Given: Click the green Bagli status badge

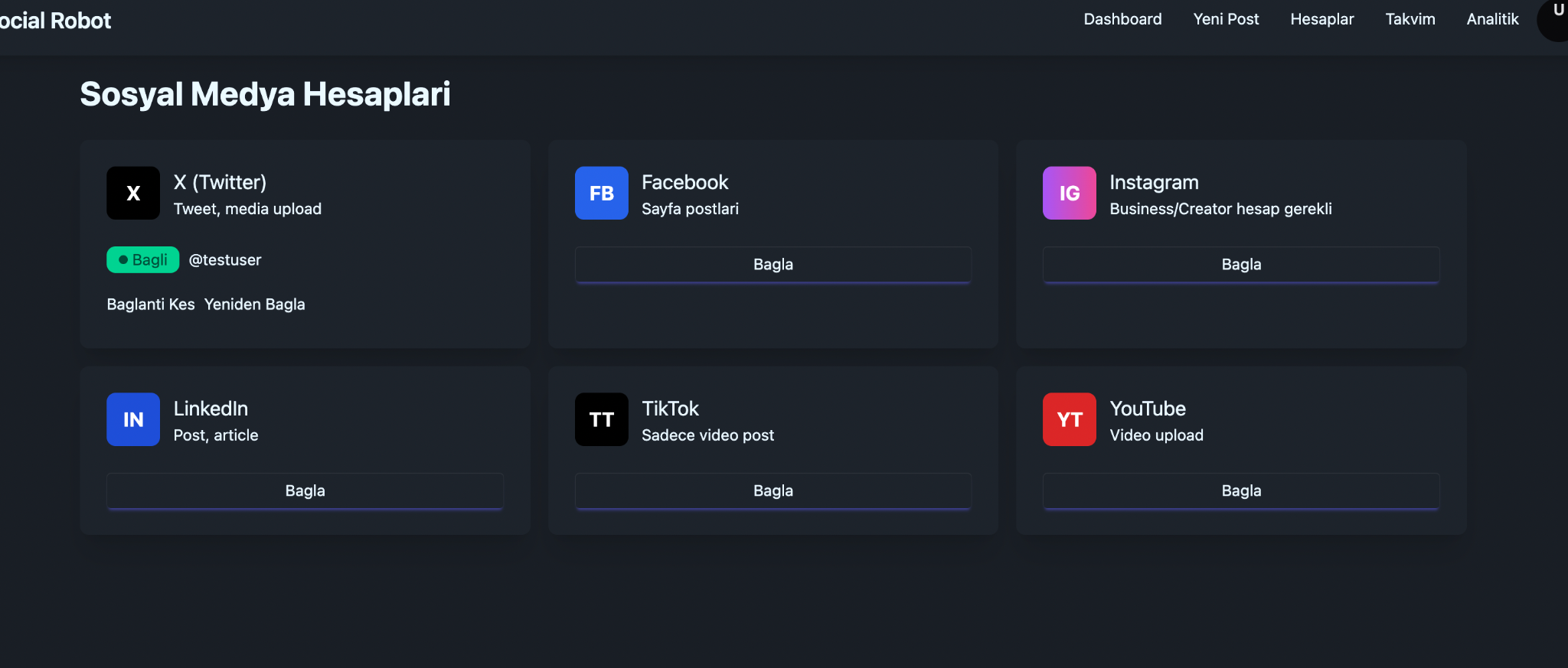Looking at the screenshot, I should (x=143, y=259).
